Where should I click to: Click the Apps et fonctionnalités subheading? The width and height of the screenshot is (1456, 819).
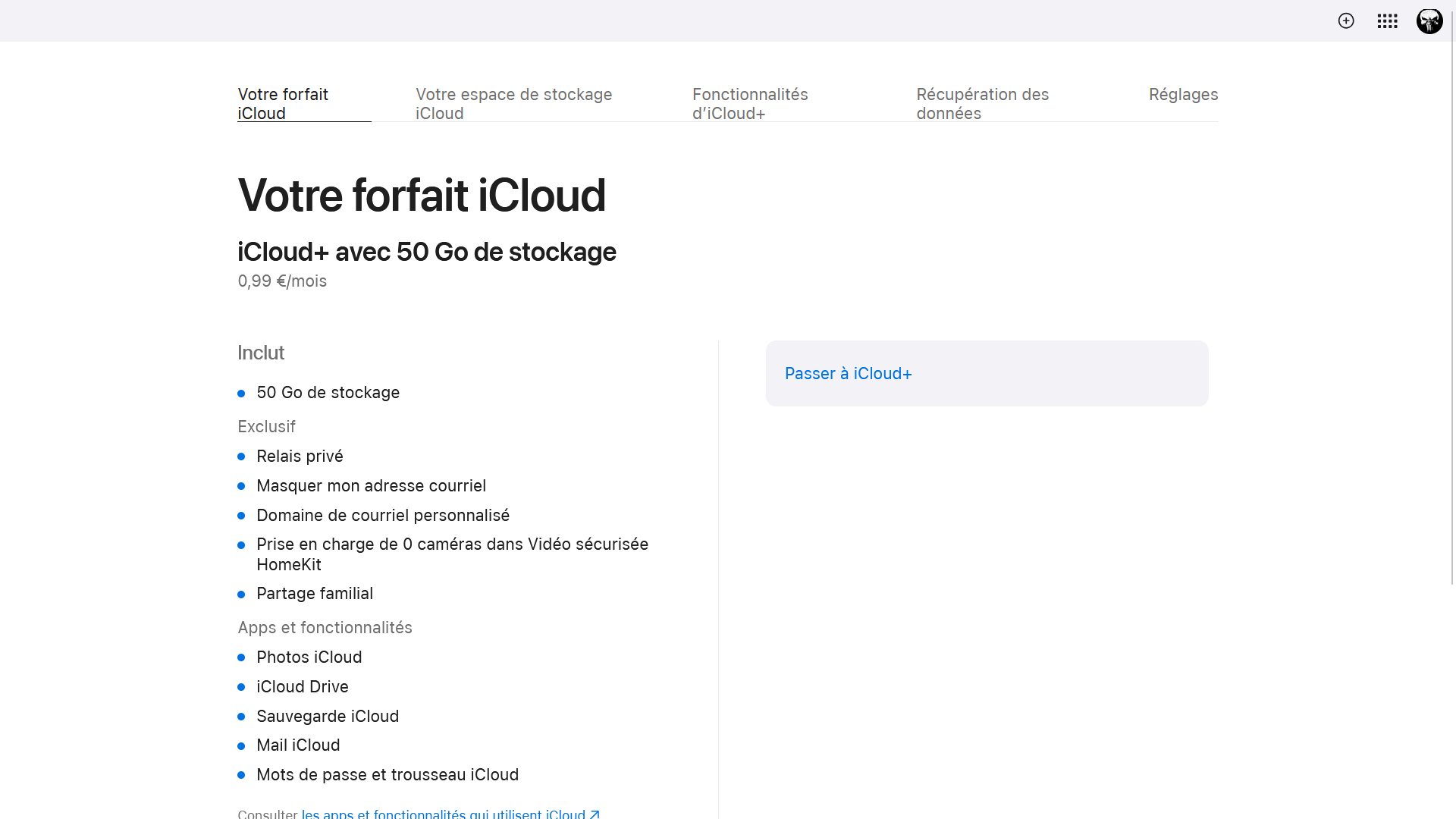[x=325, y=628]
